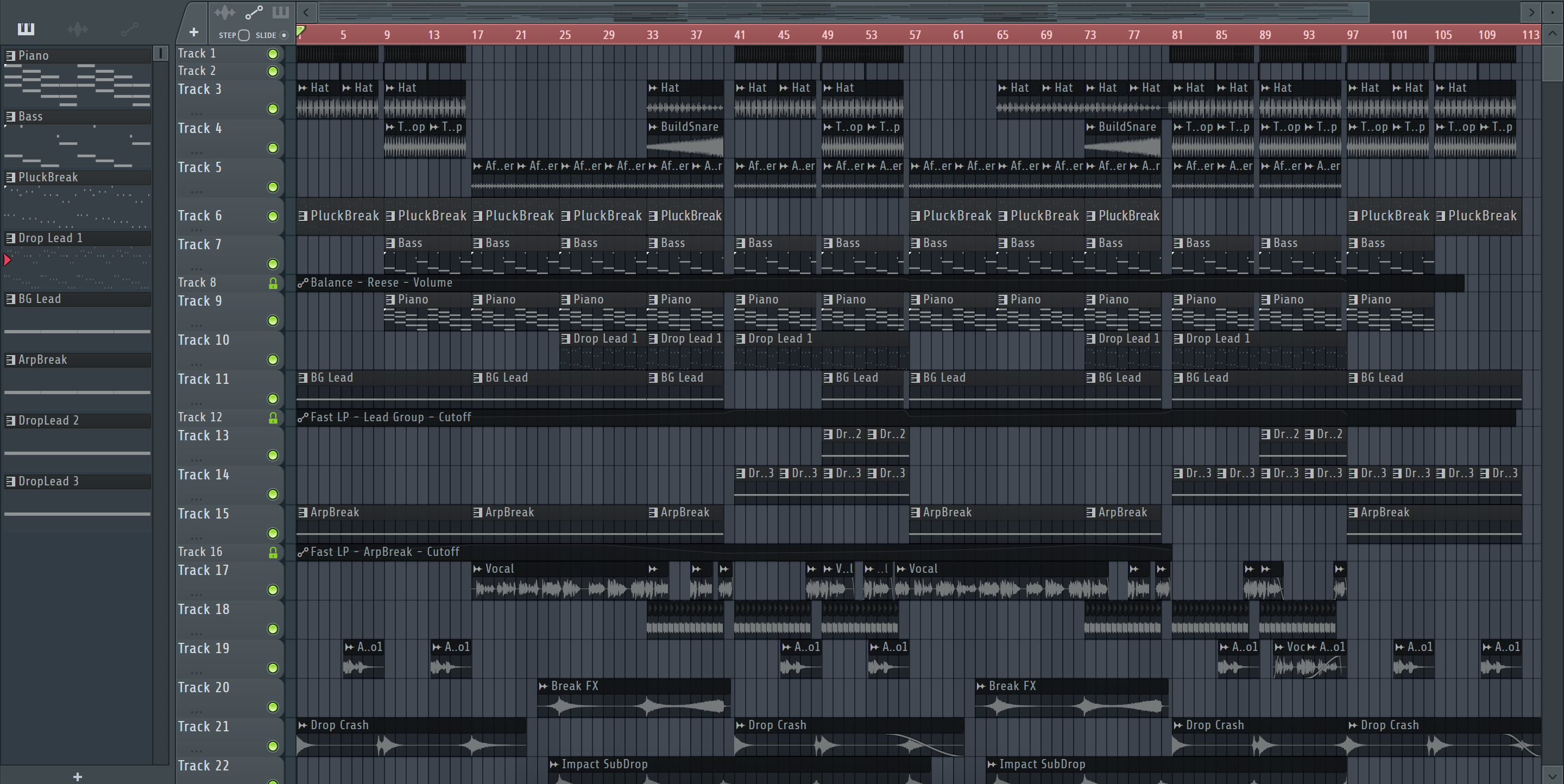This screenshot has width=1564, height=784.
Task: Show patterns in the picker panel
Action: [26, 29]
